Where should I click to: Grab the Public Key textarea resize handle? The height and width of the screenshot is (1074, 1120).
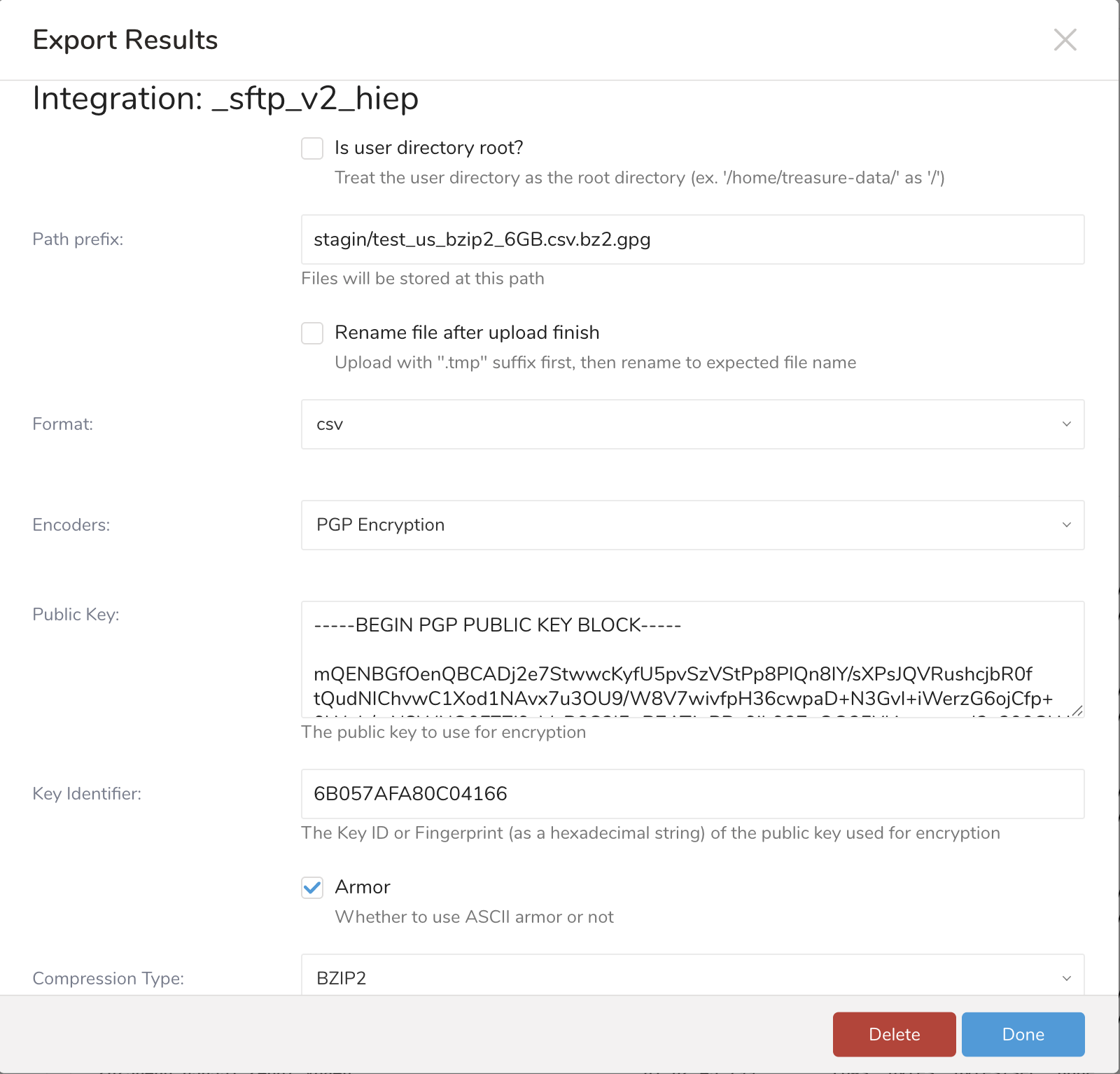coord(1077,711)
